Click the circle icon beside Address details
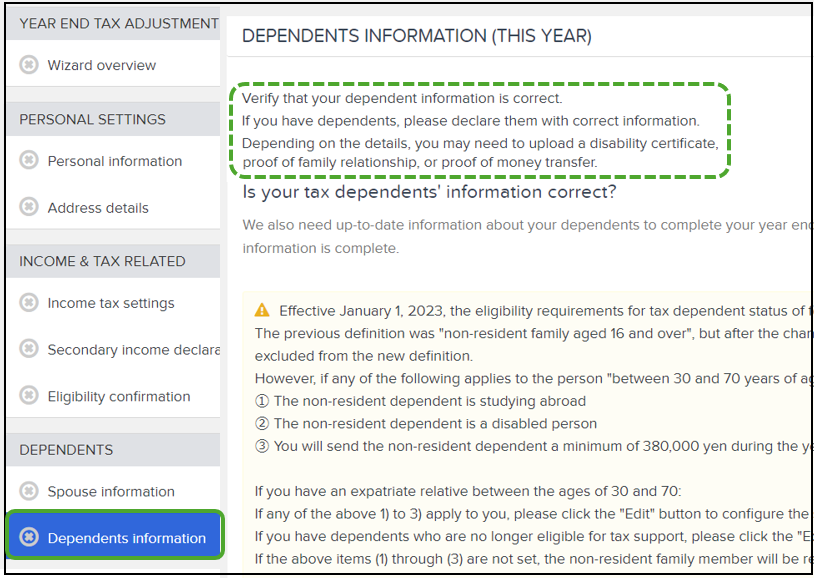 click(29, 207)
